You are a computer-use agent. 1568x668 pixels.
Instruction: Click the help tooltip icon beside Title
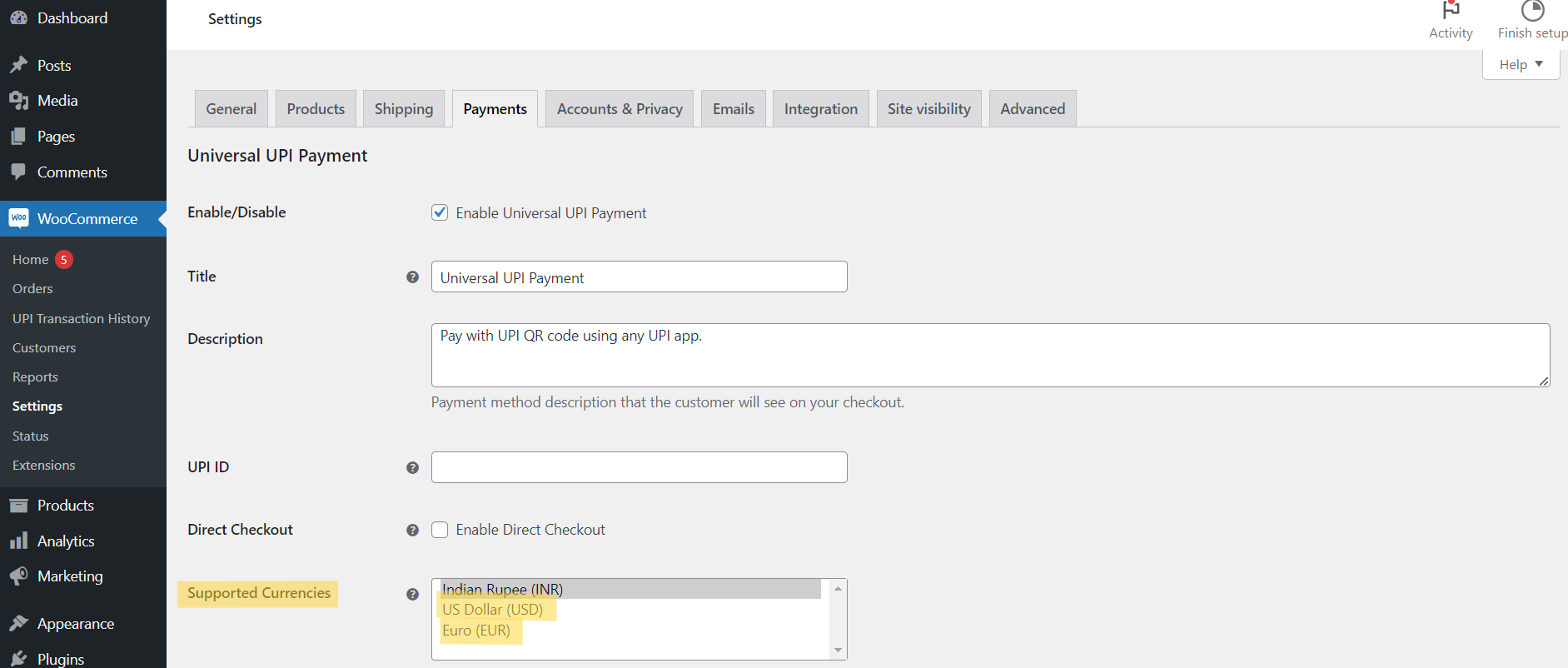coord(412,277)
